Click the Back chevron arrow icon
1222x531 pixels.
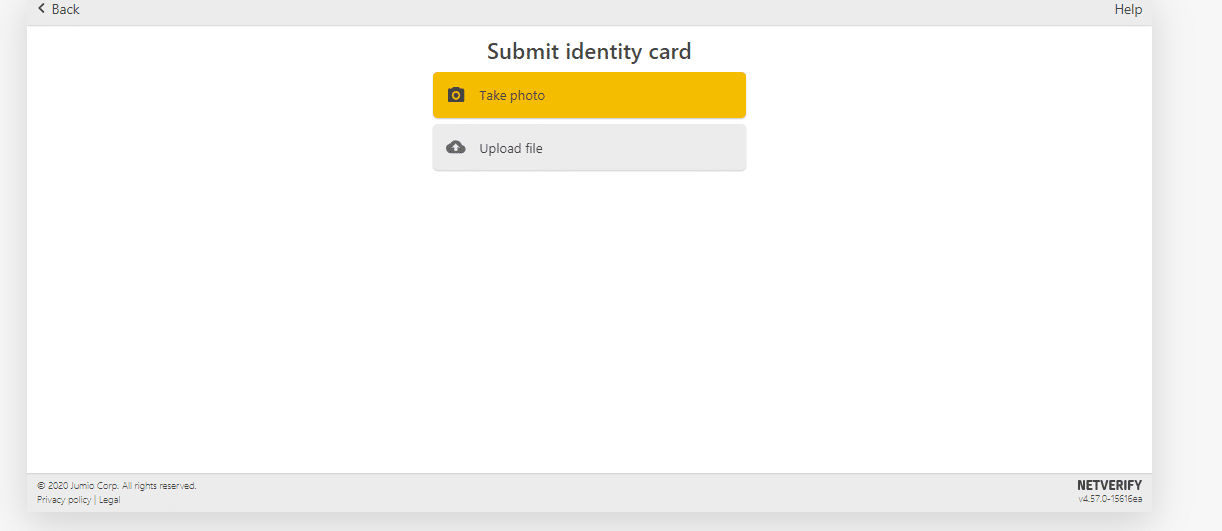pyautogui.click(x=41, y=8)
